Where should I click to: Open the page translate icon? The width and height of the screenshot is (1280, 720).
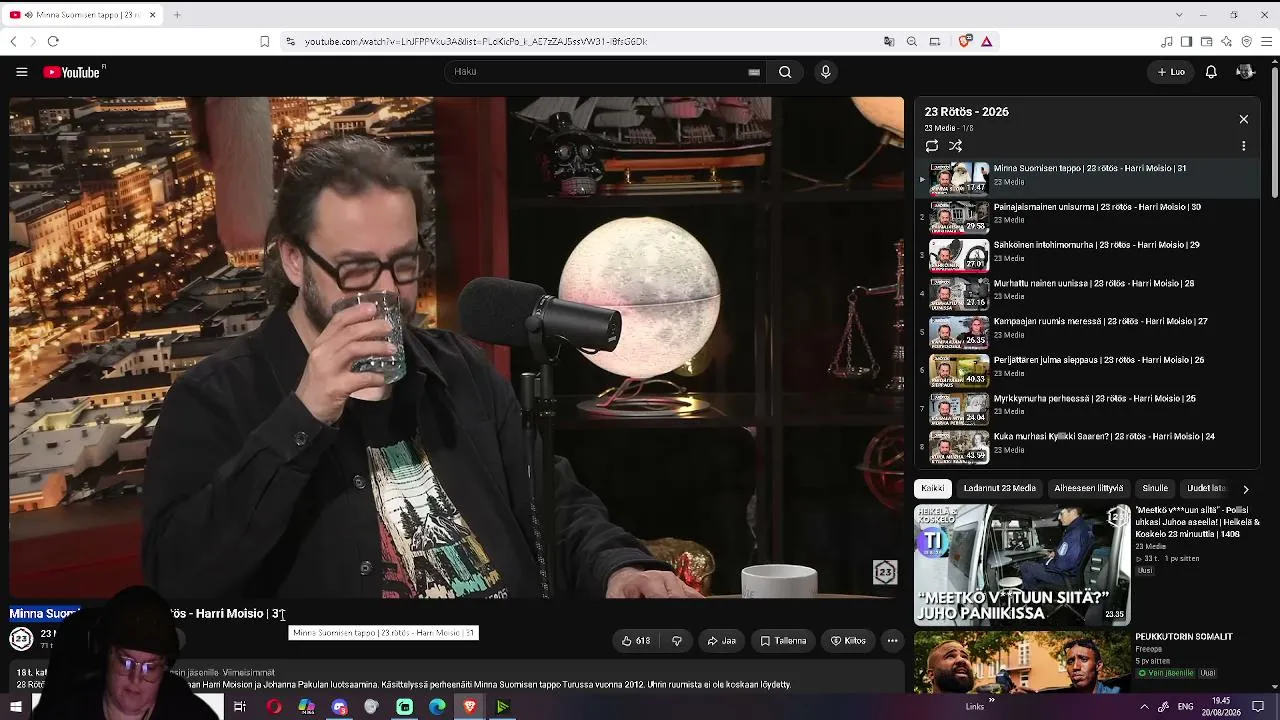(889, 41)
